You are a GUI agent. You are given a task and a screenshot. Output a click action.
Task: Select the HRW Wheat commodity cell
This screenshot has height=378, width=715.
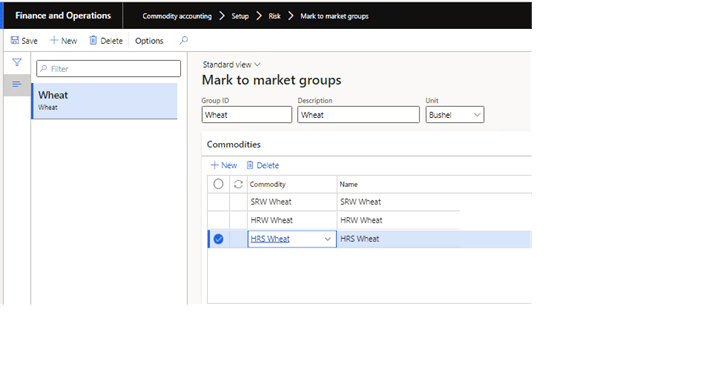292,220
